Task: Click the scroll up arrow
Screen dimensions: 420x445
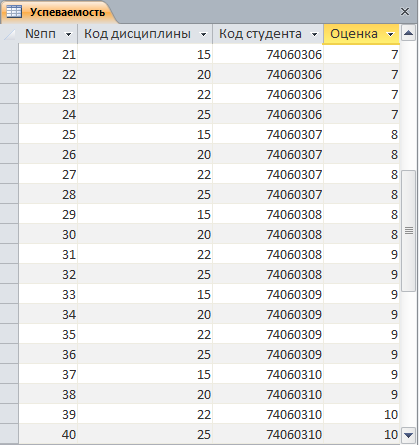Action: pyautogui.click(x=409, y=33)
